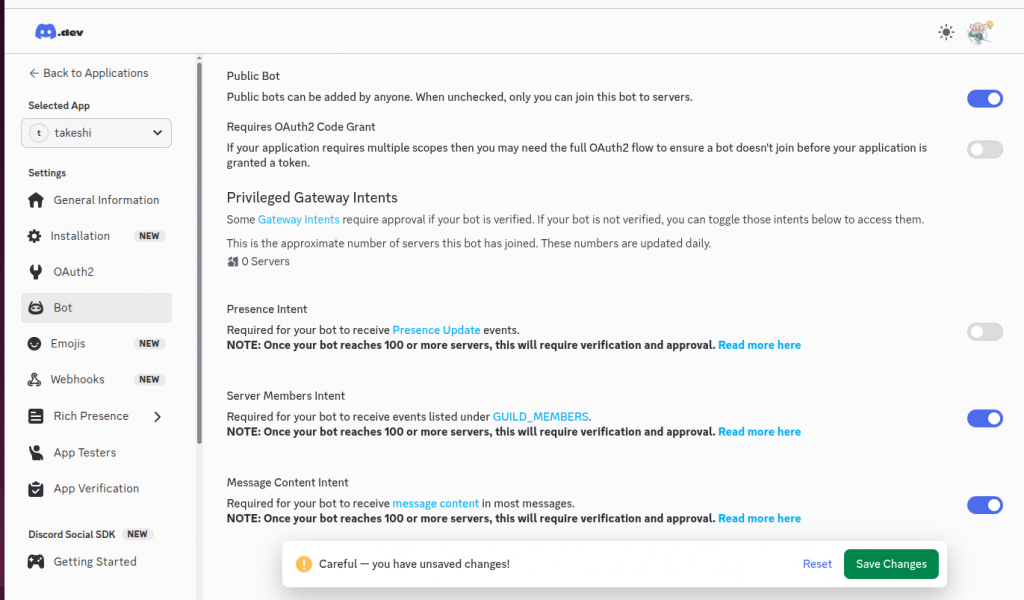Click the OAuth2 wrench icon
The width and height of the screenshot is (1024, 600).
click(36, 272)
